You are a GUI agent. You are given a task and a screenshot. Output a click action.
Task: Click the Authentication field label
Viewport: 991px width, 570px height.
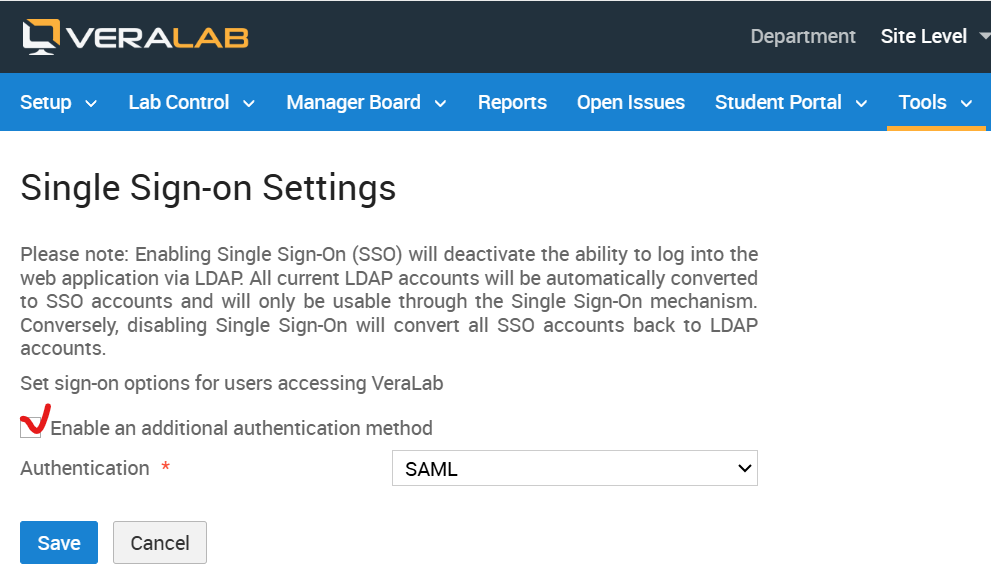pos(85,468)
